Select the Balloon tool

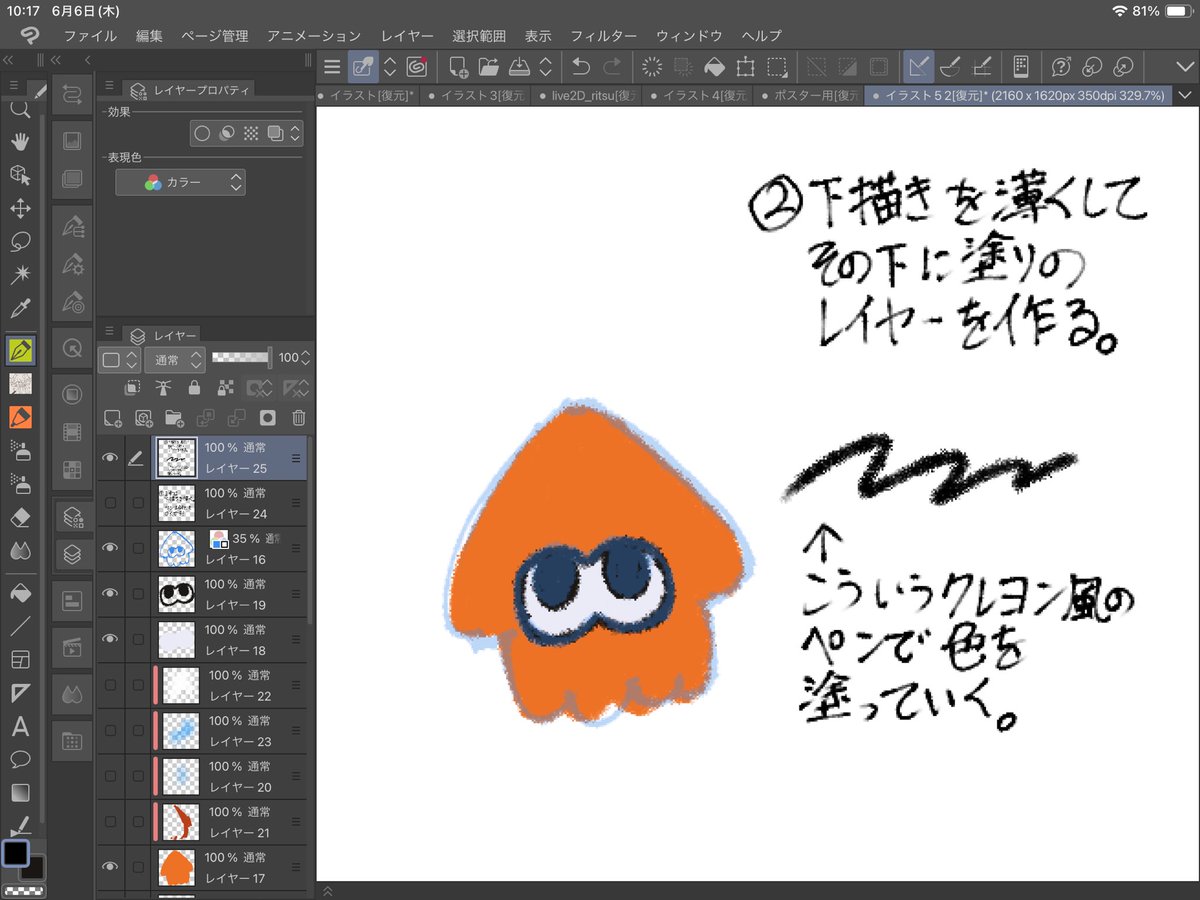point(20,759)
